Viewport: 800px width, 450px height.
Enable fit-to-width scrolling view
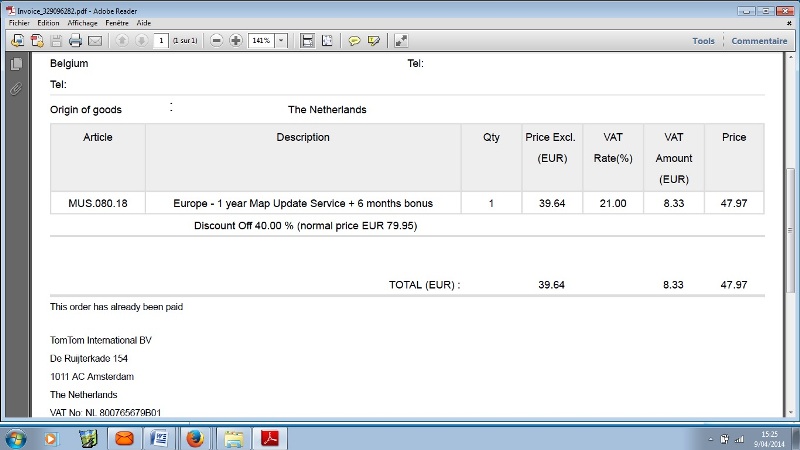pyautogui.click(x=307, y=41)
